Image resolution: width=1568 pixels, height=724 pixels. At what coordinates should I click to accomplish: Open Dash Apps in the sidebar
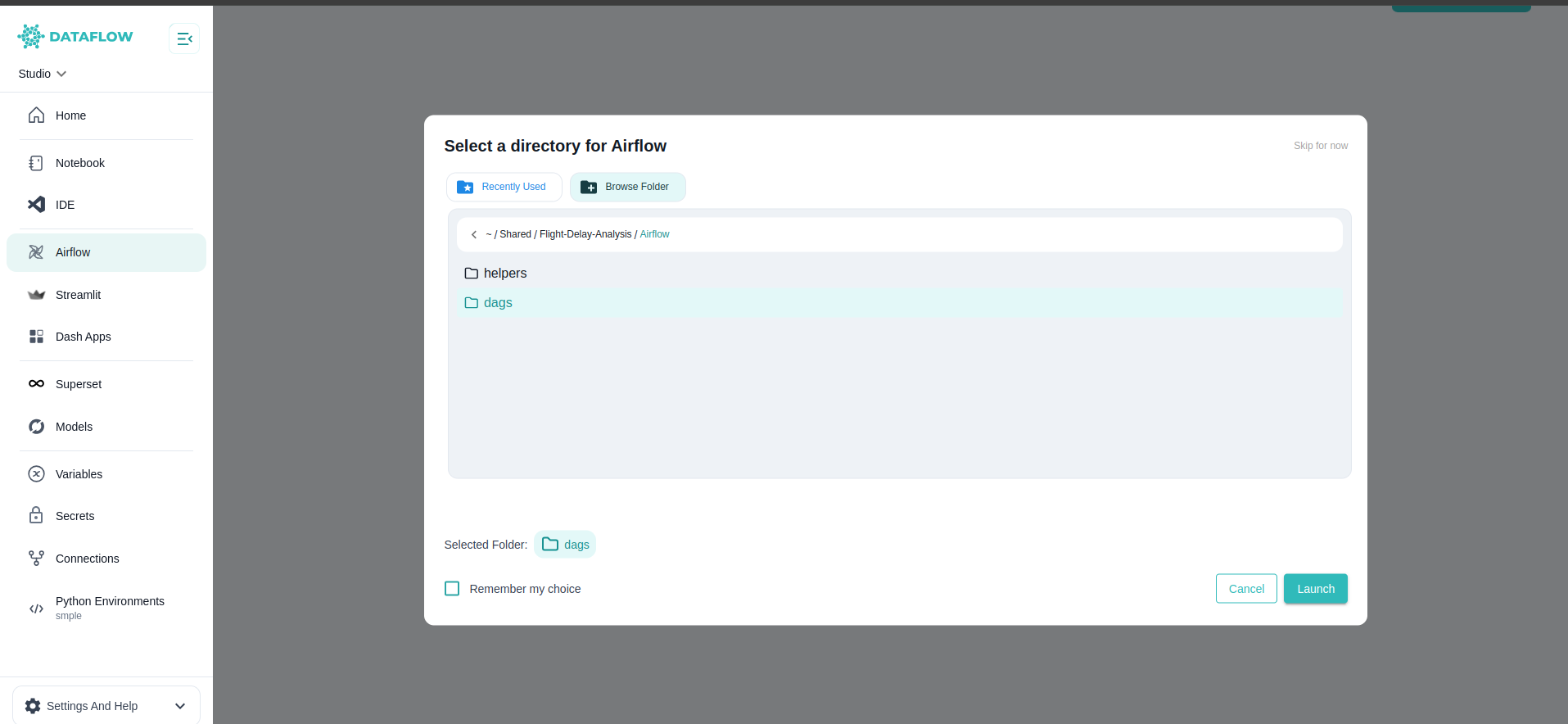click(106, 337)
